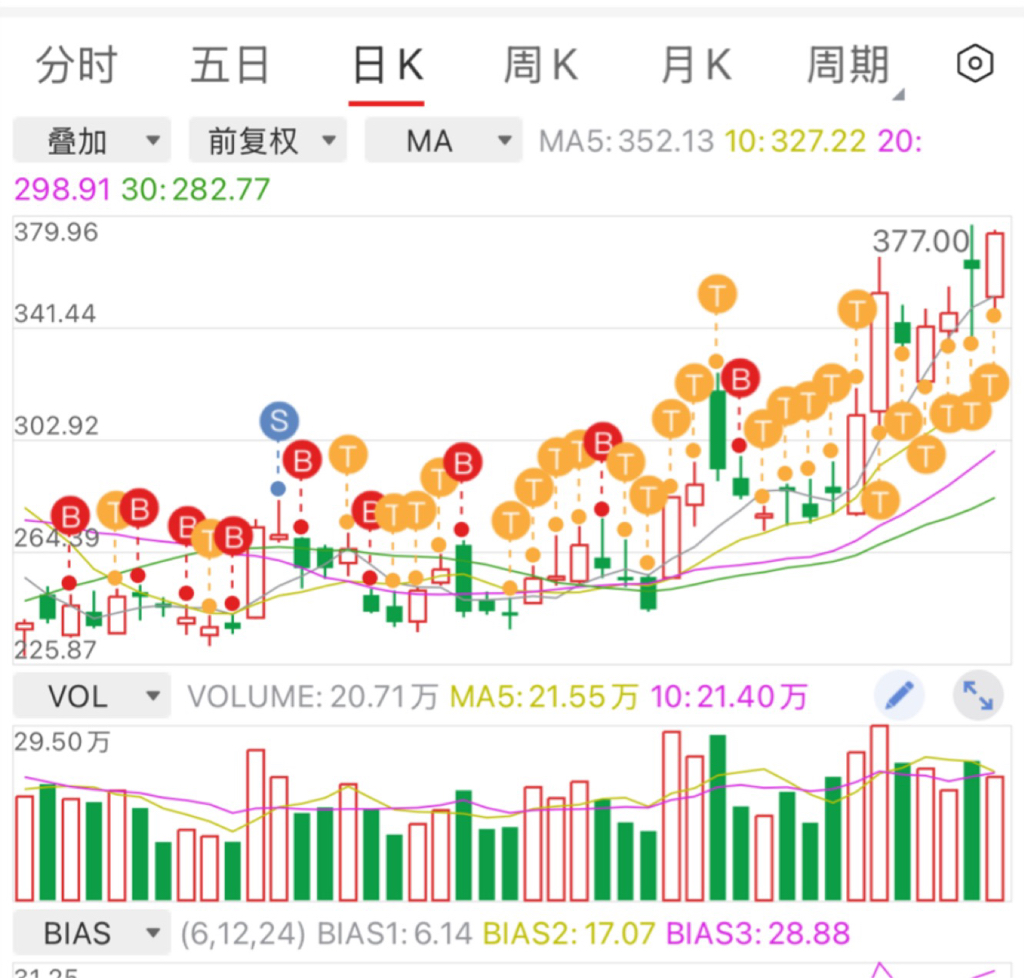
Task: Tap the 379.96 price axis label
Action: pos(56,232)
